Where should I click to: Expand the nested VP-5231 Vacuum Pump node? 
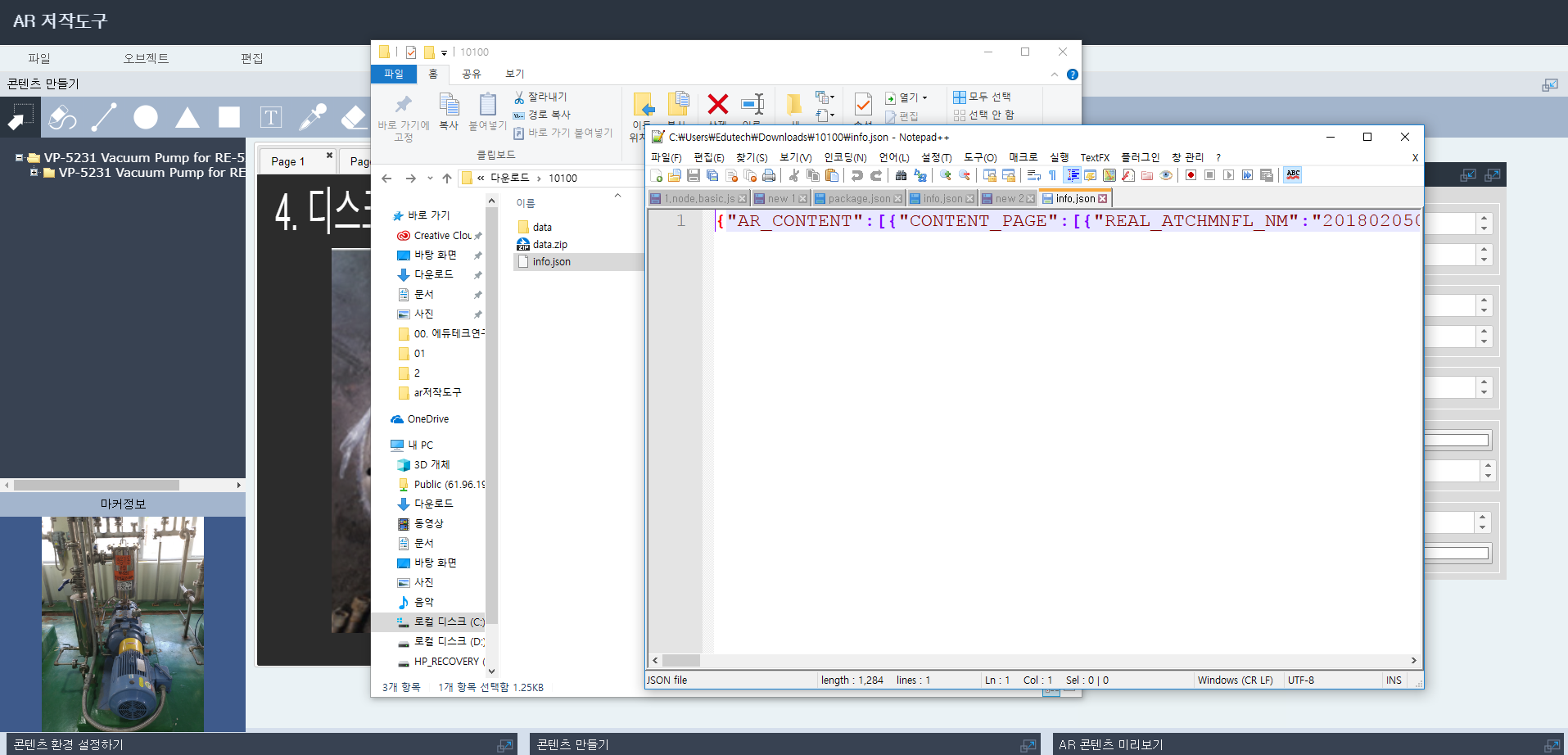tap(34, 173)
